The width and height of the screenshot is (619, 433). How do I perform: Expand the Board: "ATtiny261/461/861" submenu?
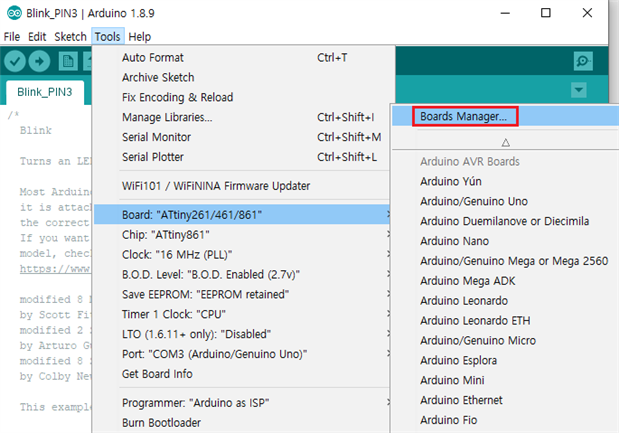coord(242,215)
